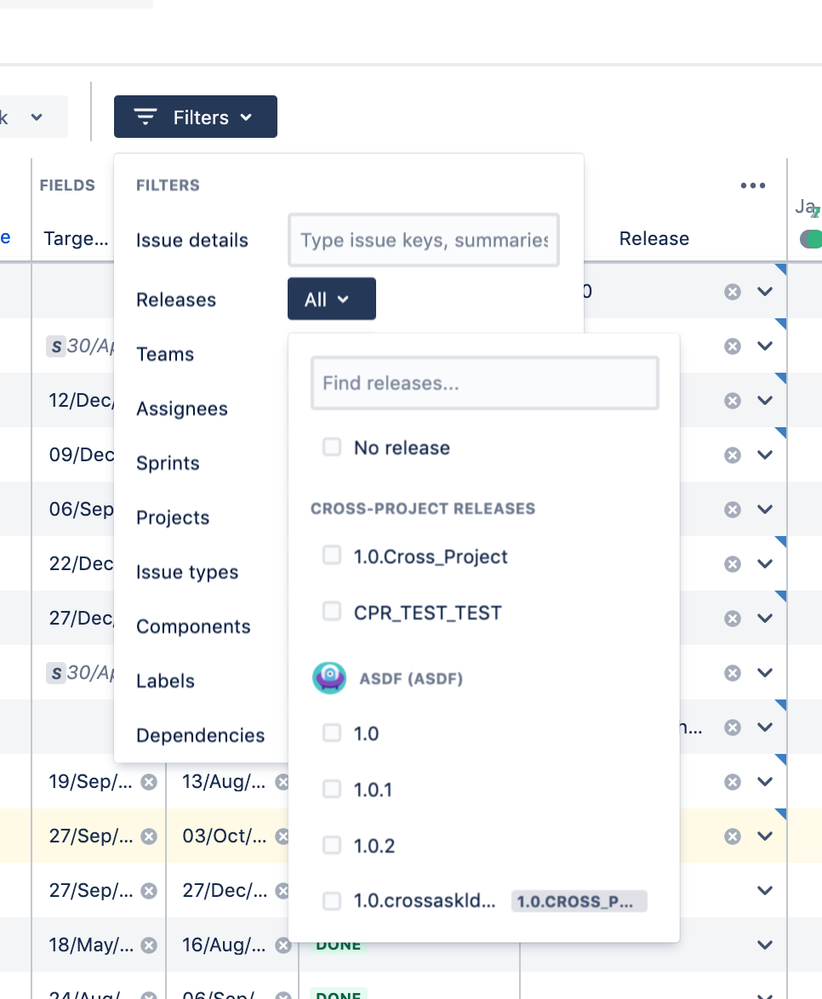
Task: Enable the 1.0.Cross_Project release filter
Action: pos(331,557)
